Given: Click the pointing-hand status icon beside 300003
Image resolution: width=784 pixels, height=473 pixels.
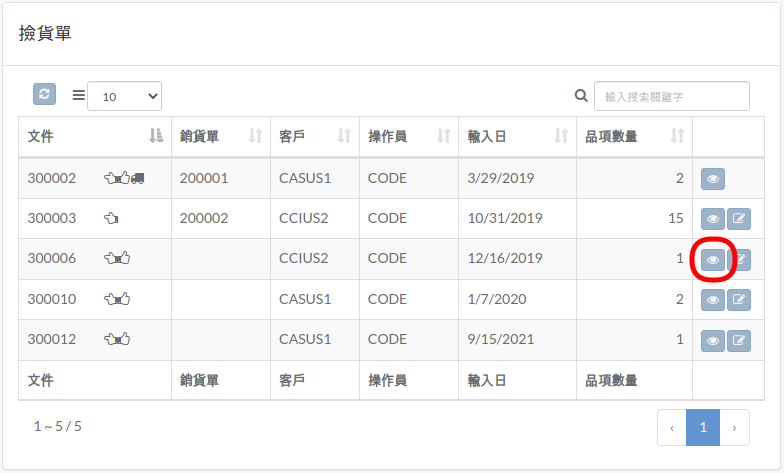Looking at the screenshot, I should click(111, 218).
